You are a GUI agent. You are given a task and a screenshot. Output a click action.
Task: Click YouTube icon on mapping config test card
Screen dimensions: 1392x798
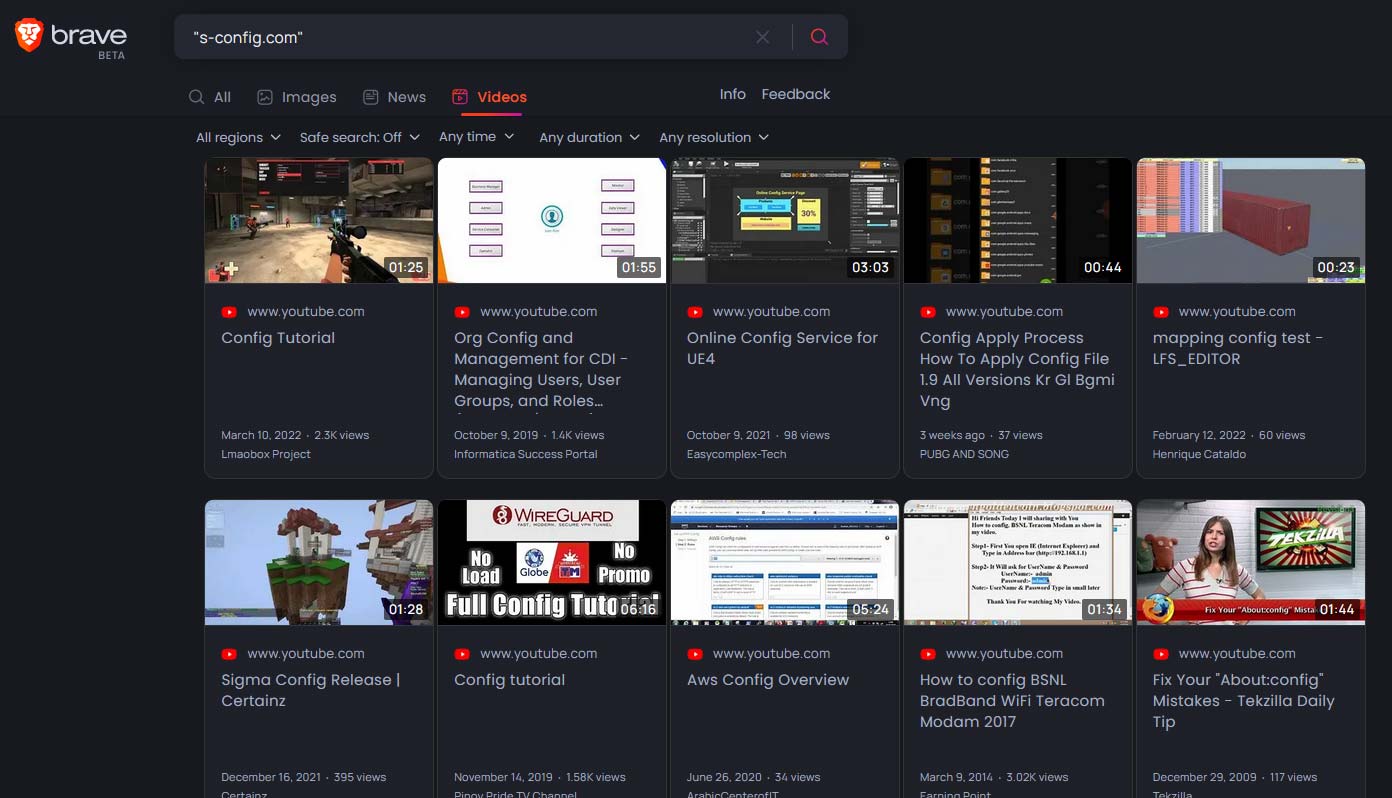tap(1161, 312)
